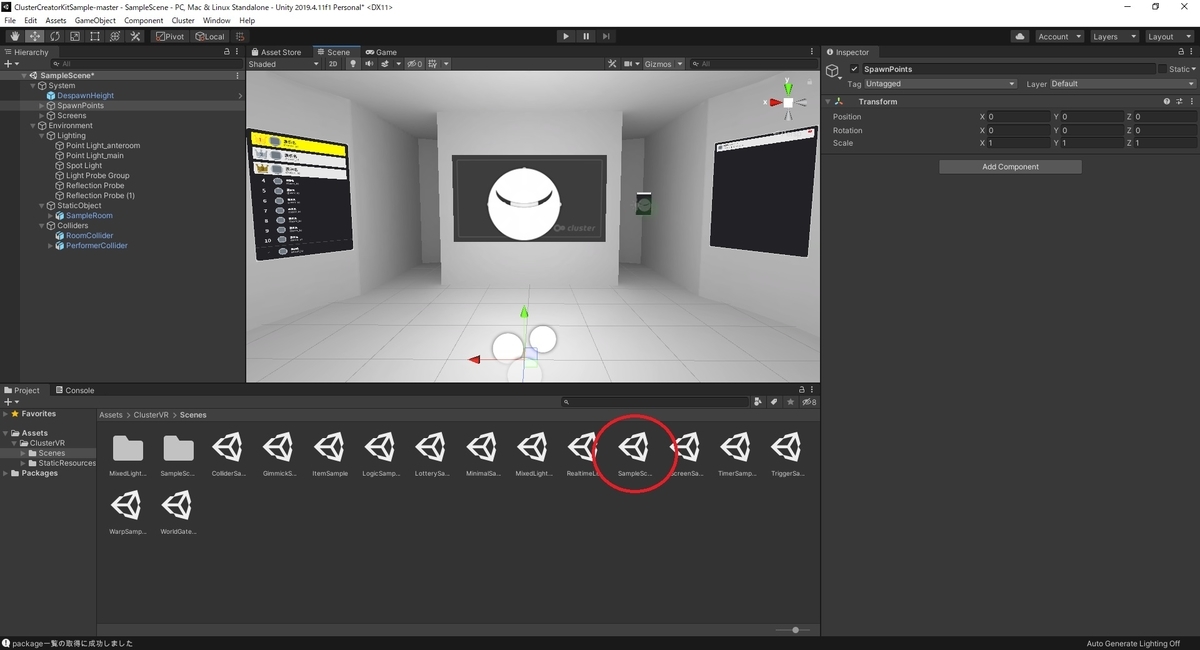The height and width of the screenshot is (650, 1200).
Task: Toggle scene audio speaker icon
Action: click(369, 64)
